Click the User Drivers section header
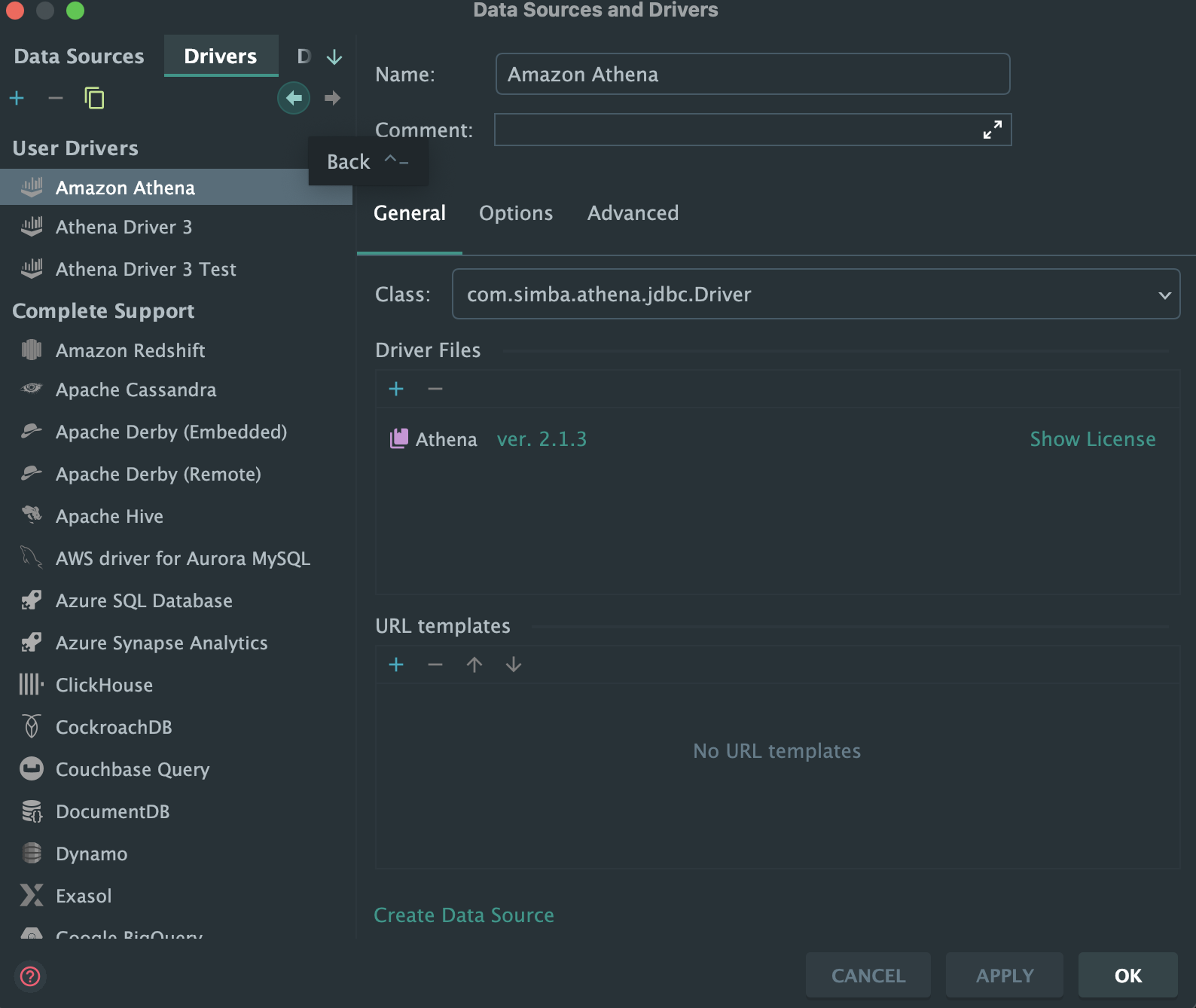The width and height of the screenshot is (1196, 1008). pos(75,148)
